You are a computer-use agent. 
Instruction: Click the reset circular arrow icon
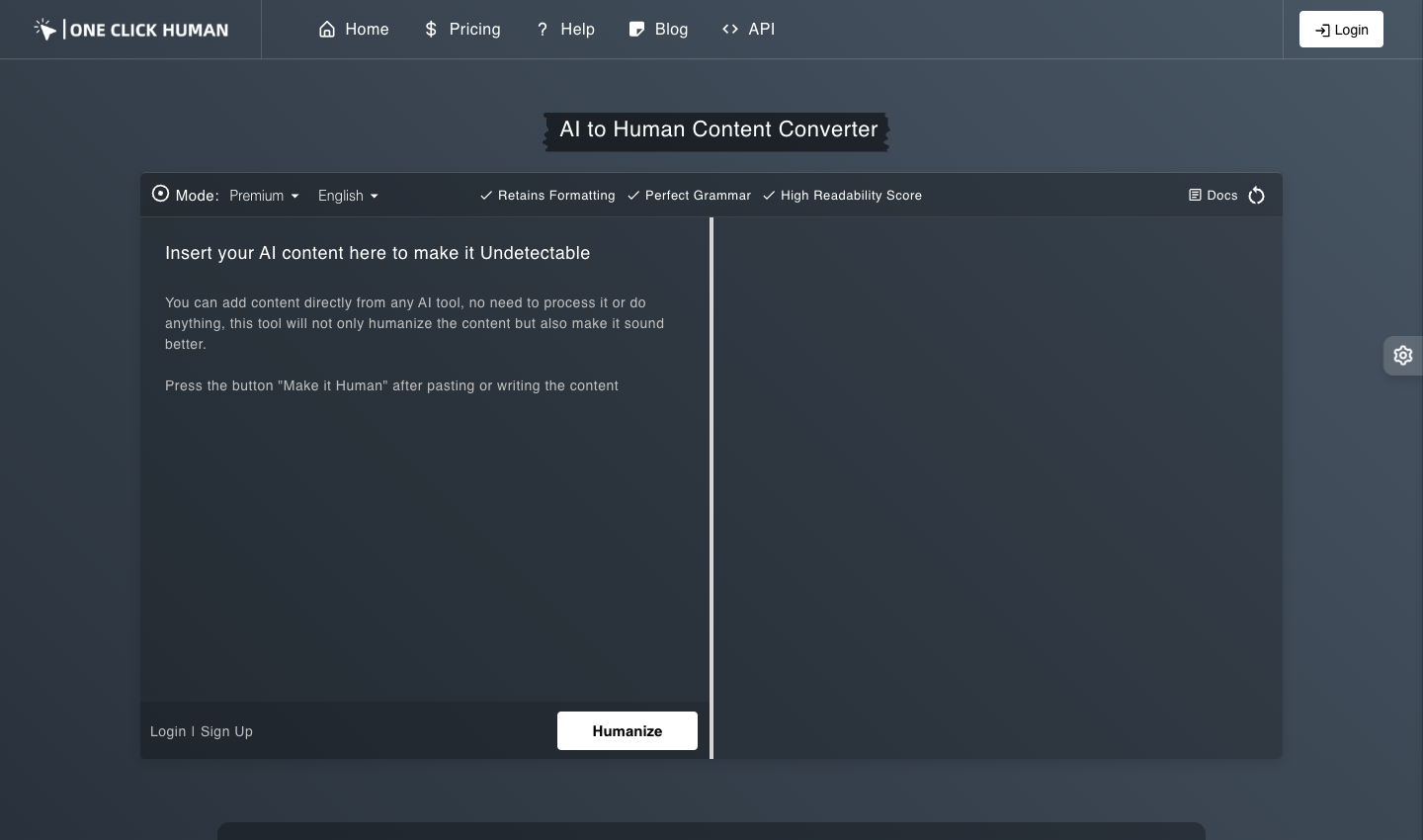tap(1257, 196)
